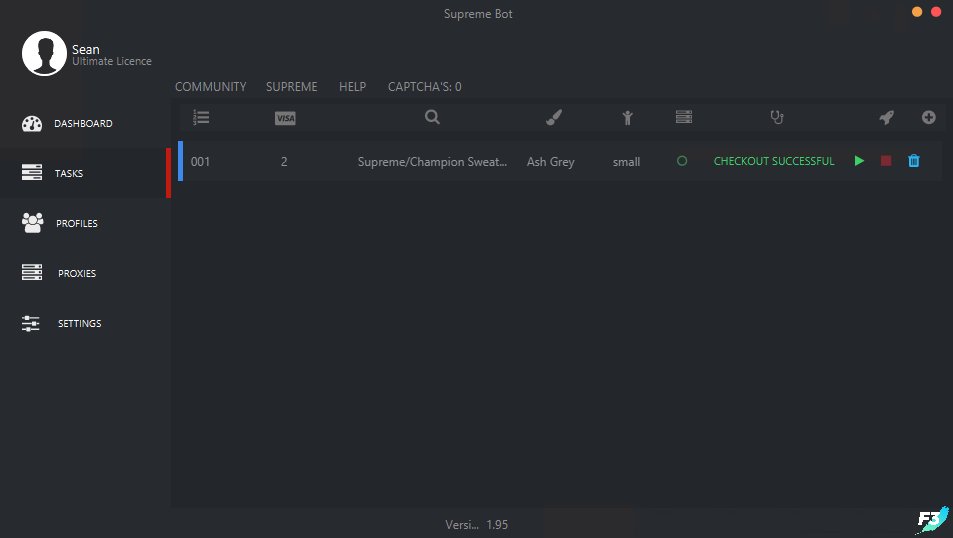Open the Settings sliders icon

[x=30, y=323]
